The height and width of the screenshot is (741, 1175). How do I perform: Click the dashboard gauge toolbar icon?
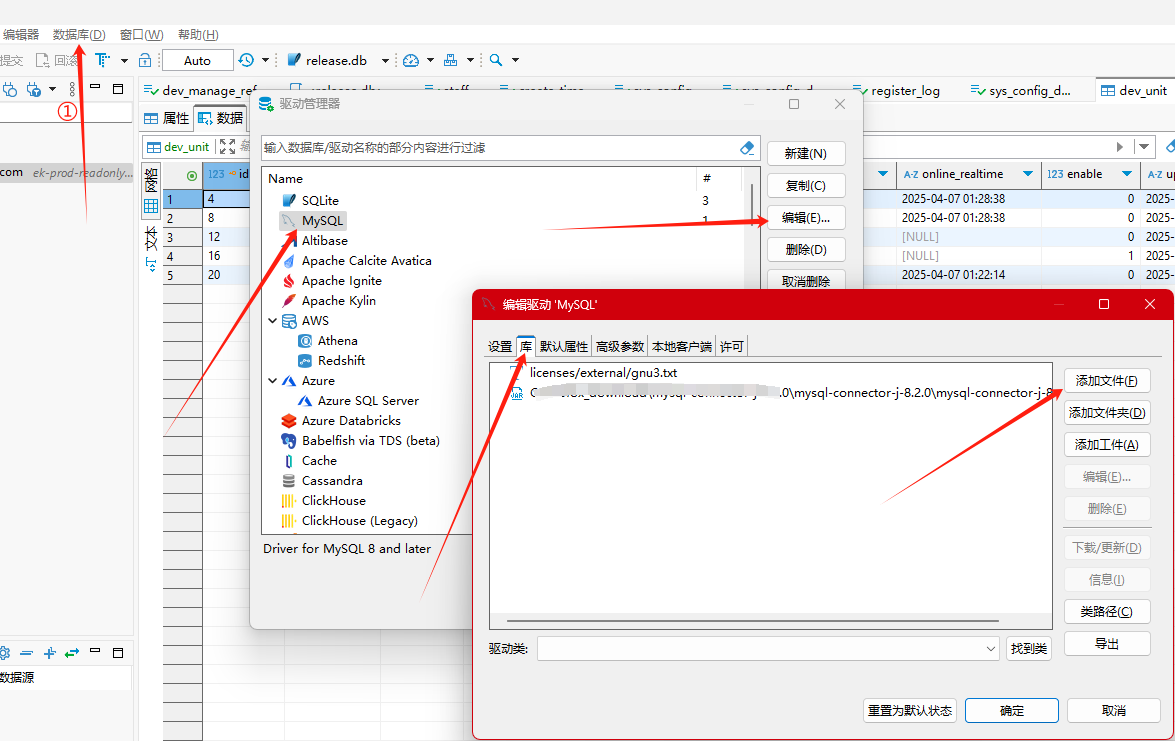[411, 60]
